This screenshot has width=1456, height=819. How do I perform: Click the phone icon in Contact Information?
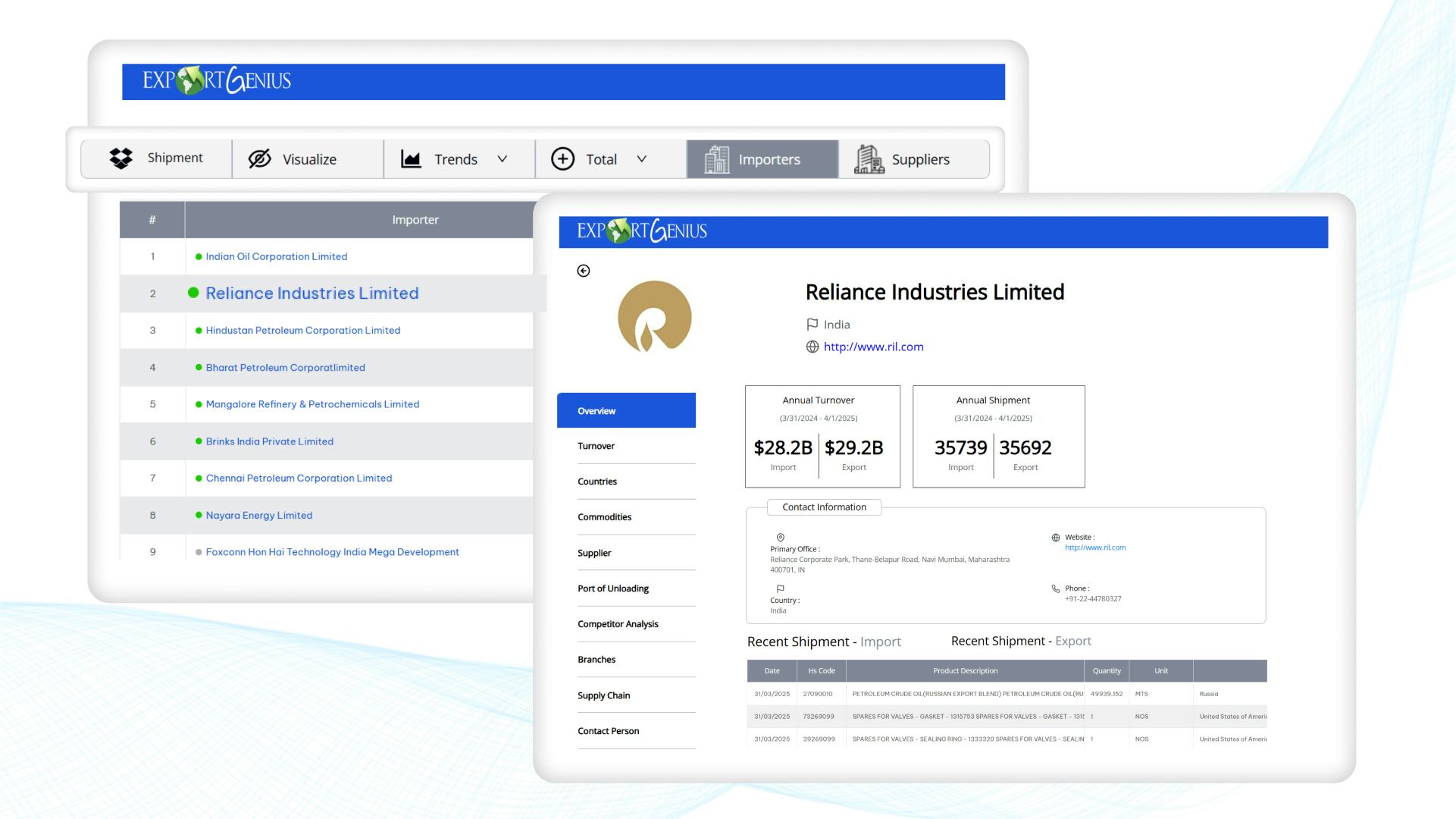click(x=1055, y=588)
